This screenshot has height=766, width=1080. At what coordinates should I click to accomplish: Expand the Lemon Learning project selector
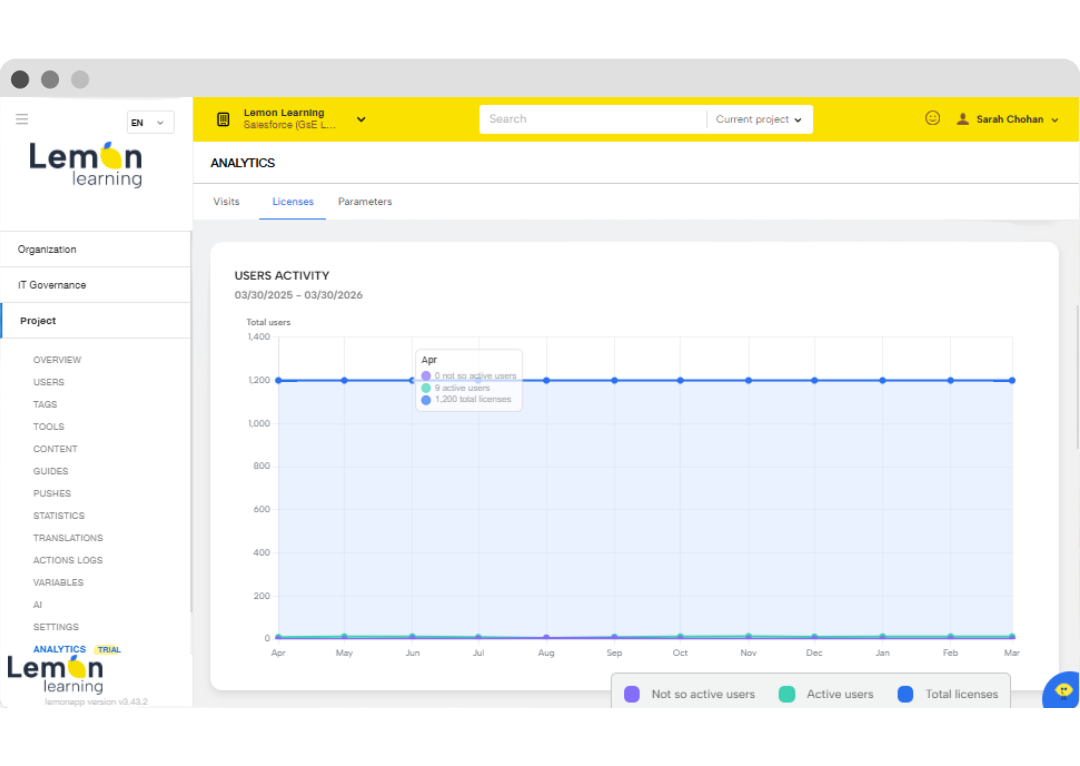click(x=361, y=120)
